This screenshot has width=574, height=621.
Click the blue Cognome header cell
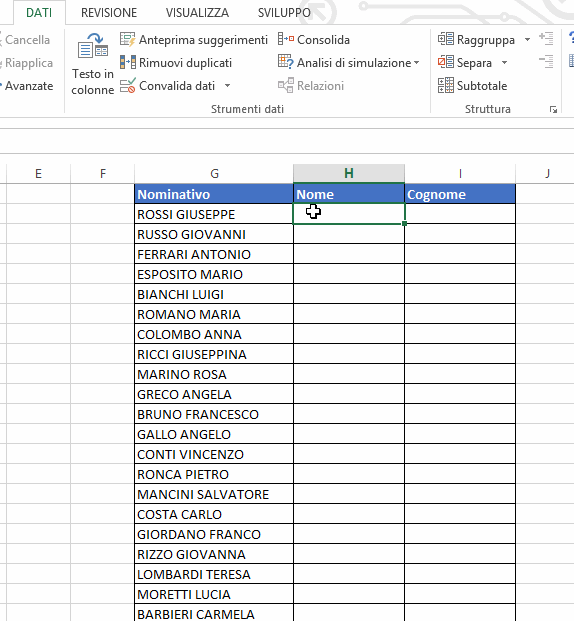[460, 194]
